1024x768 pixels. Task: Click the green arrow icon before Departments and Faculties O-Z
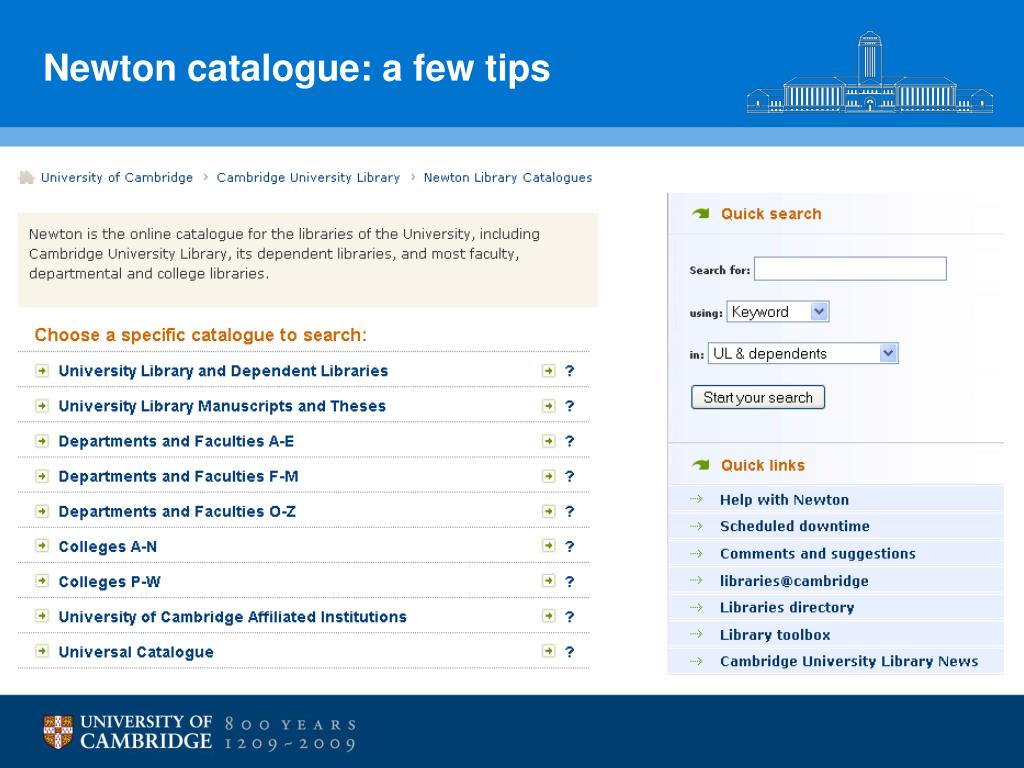click(x=42, y=511)
